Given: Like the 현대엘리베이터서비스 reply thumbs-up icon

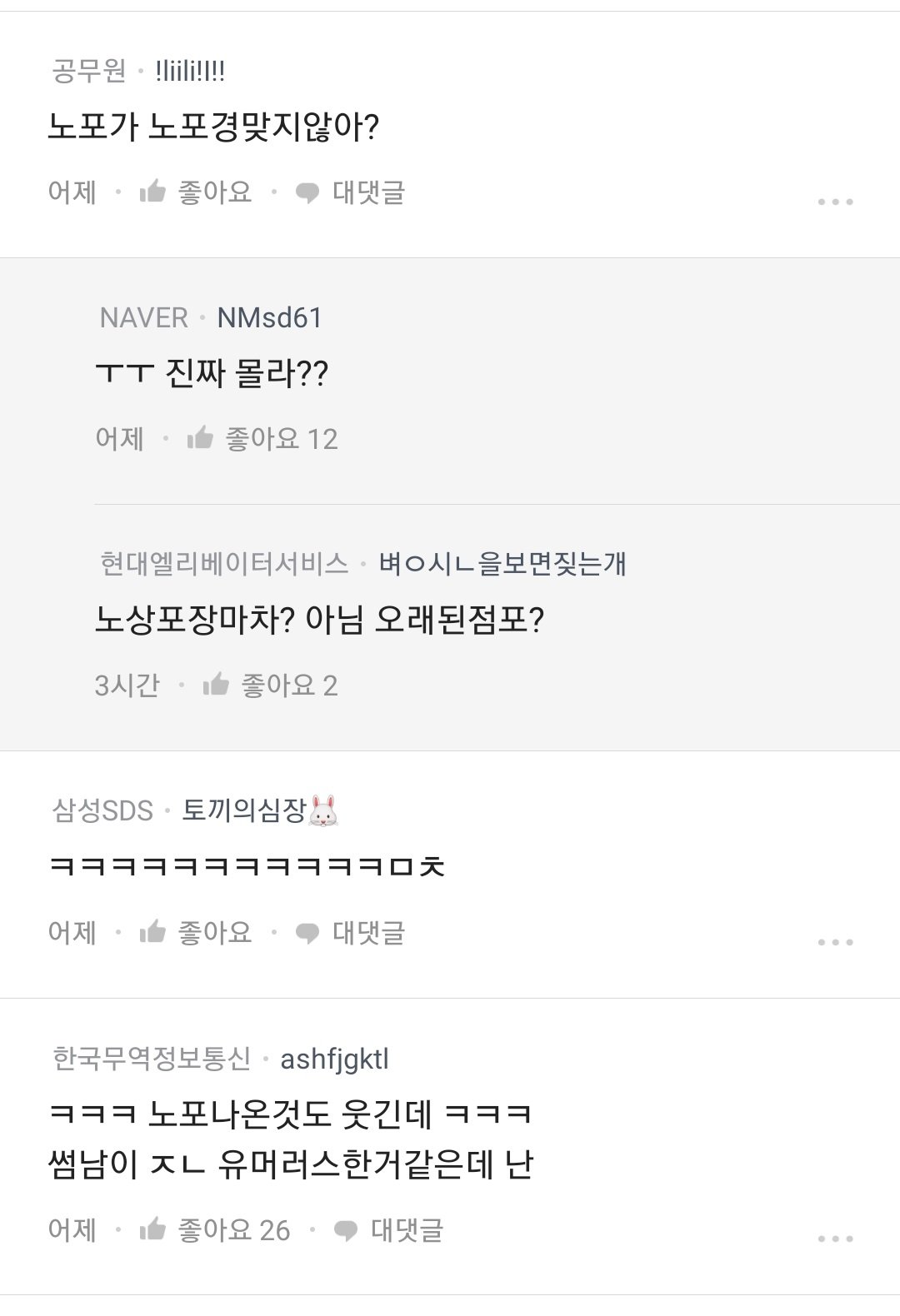Looking at the screenshot, I should coord(216,685).
